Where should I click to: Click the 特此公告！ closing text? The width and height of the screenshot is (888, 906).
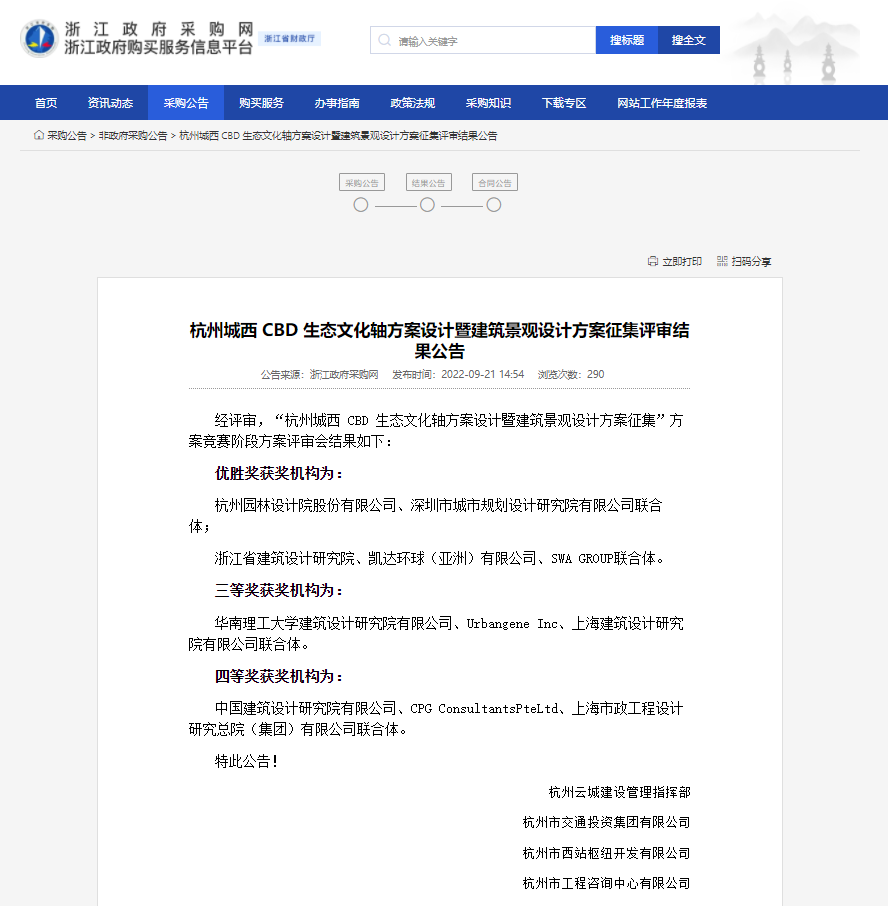(x=246, y=762)
